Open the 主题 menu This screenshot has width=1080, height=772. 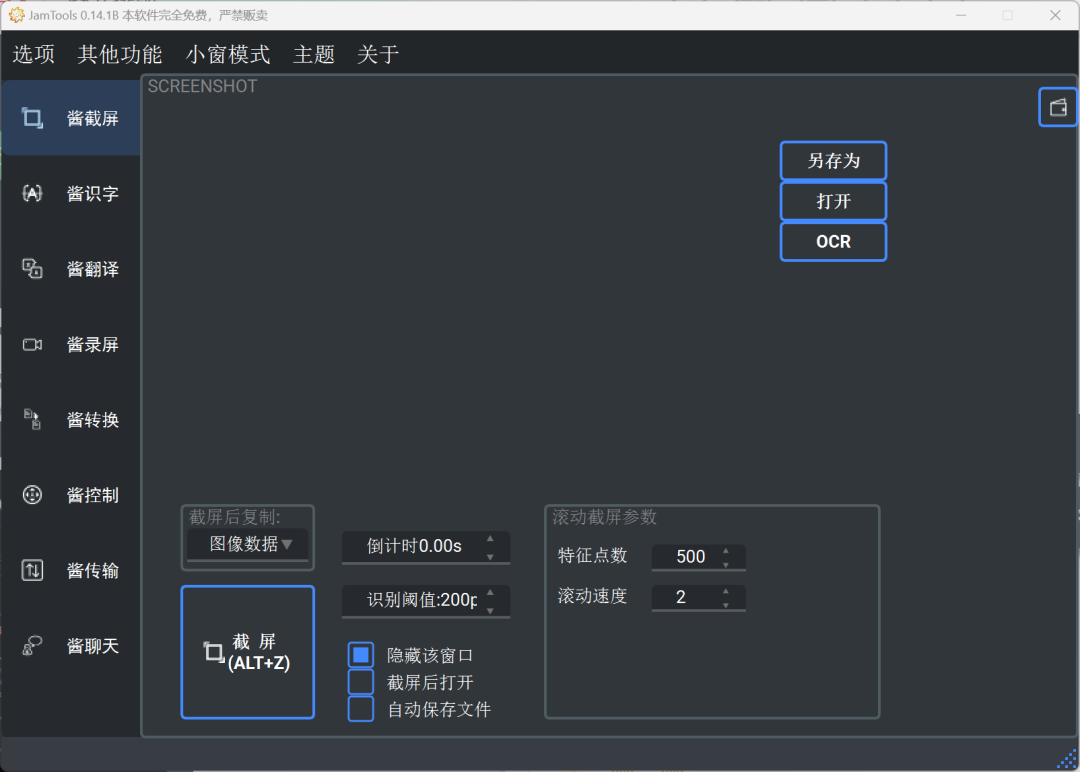pyautogui.click(x=314, y=54)
